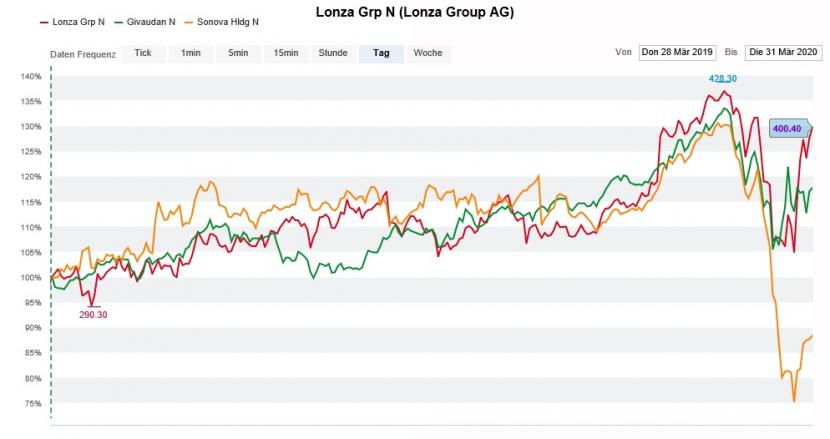Click the 75% axis label

pos(32,404)
